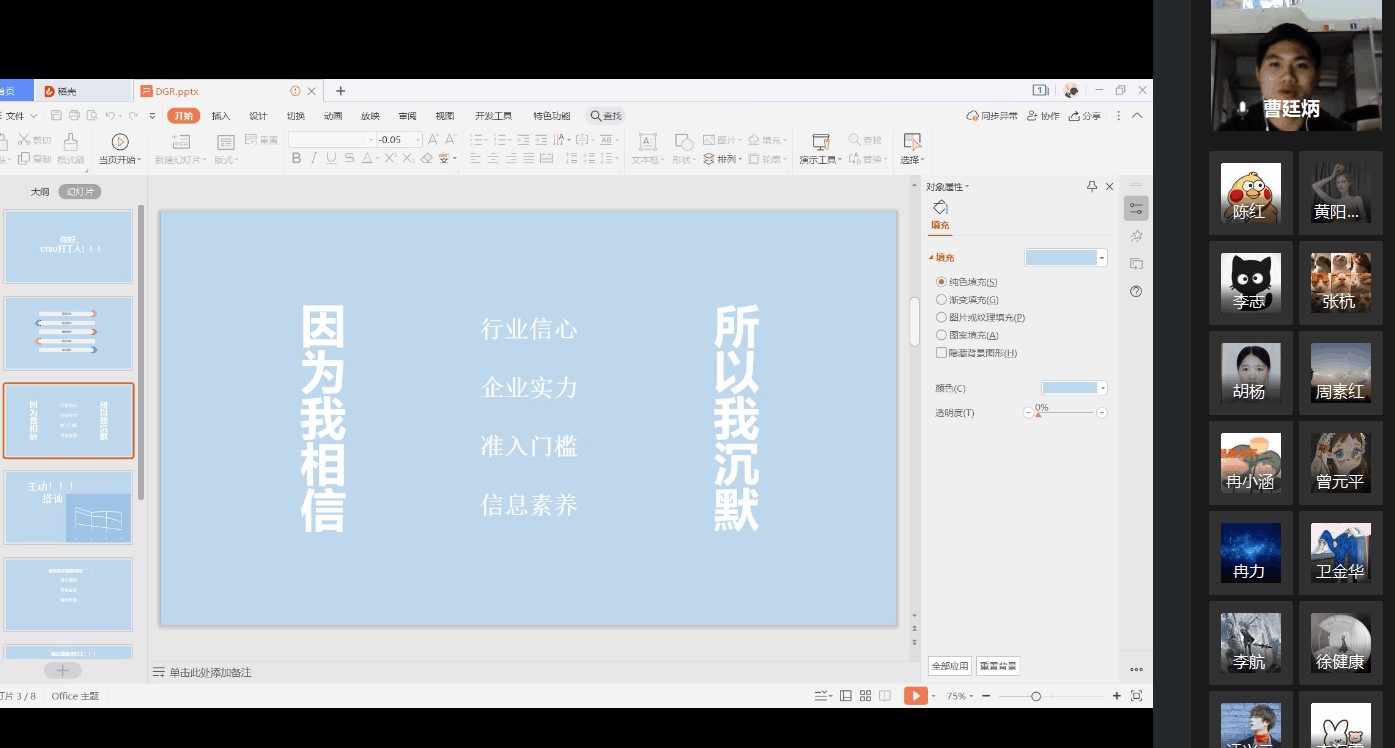Select the 渐变填充 radio option
Viewport: 1395px width, 748px height.
click(x=941, y=300)
